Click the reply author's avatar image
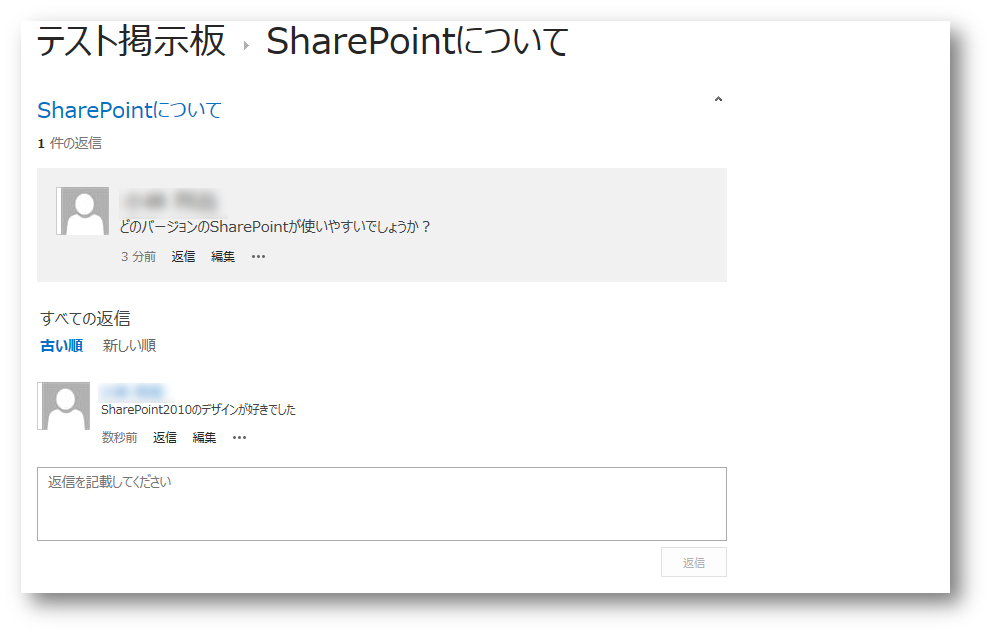992x635 pixels. click(x=64, y=406)
